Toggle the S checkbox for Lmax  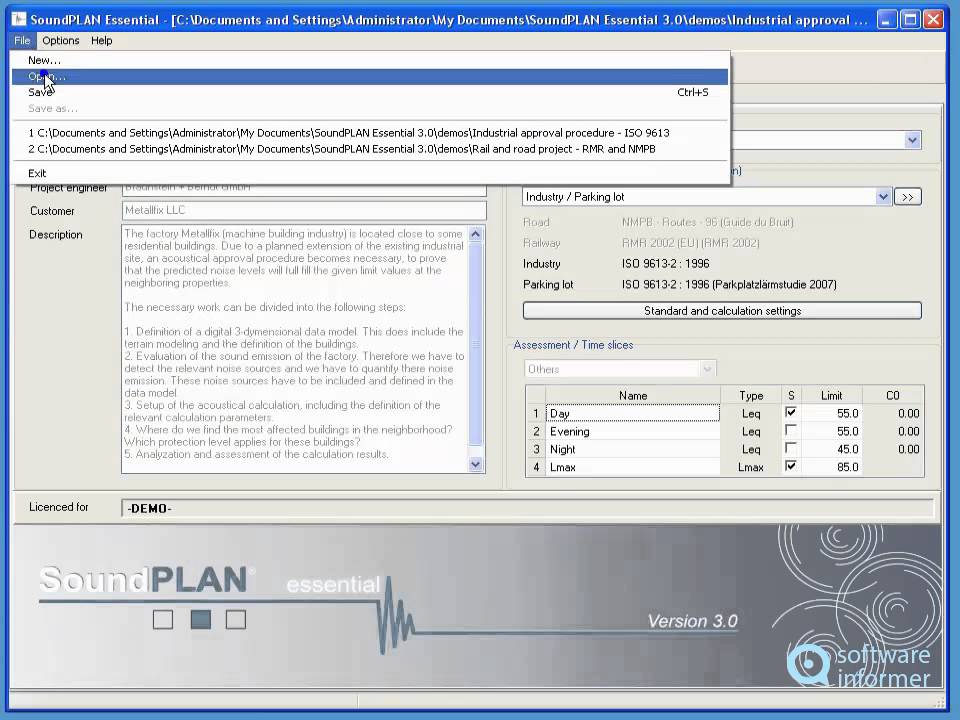point(790,466)
